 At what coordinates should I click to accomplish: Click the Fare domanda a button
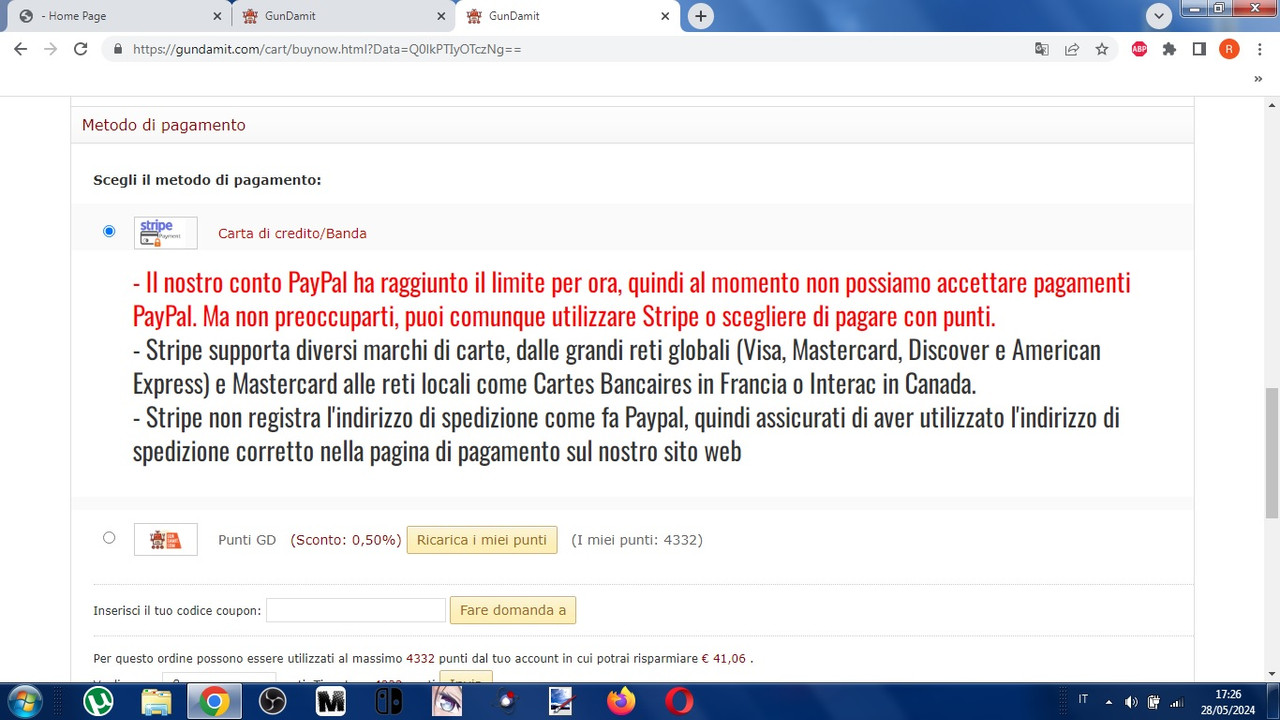coord(513,610)
